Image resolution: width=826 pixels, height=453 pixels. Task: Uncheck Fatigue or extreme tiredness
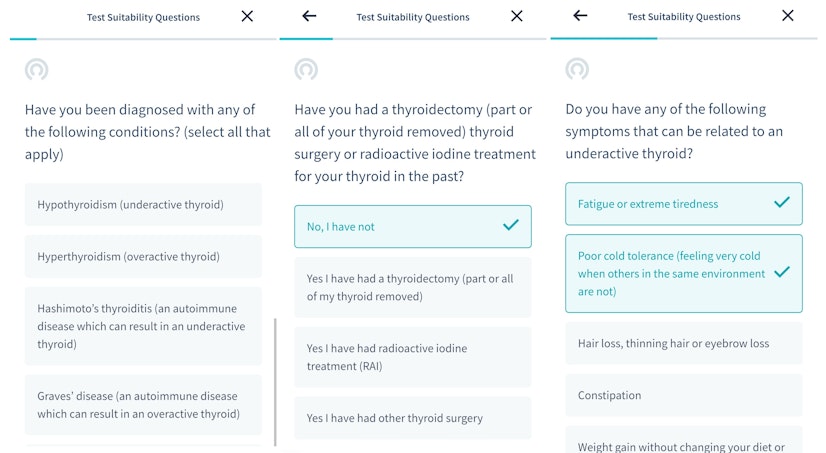(x=683, y=204)
